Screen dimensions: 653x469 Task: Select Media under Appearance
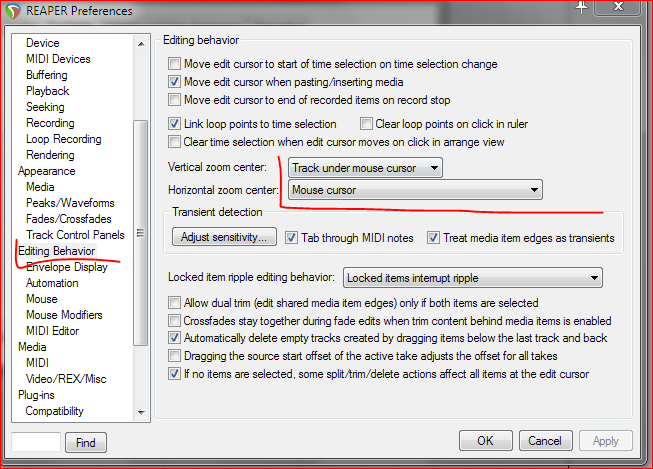[x=40, y=187]
